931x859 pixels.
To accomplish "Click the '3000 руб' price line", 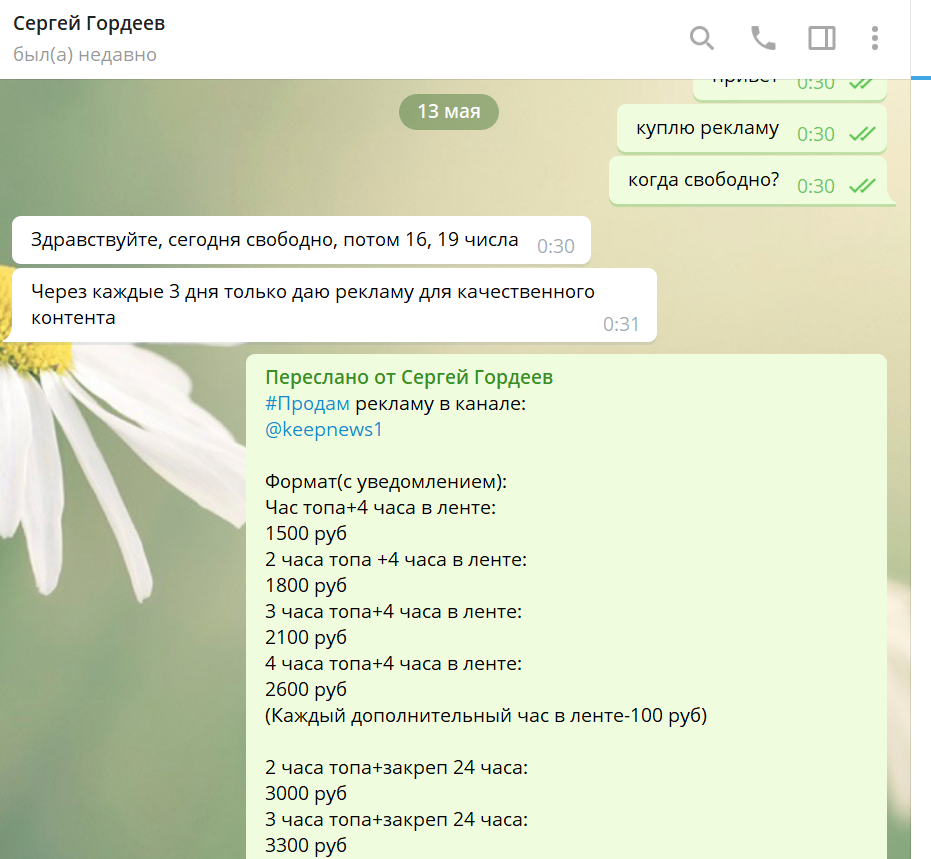I will (306, 793).
